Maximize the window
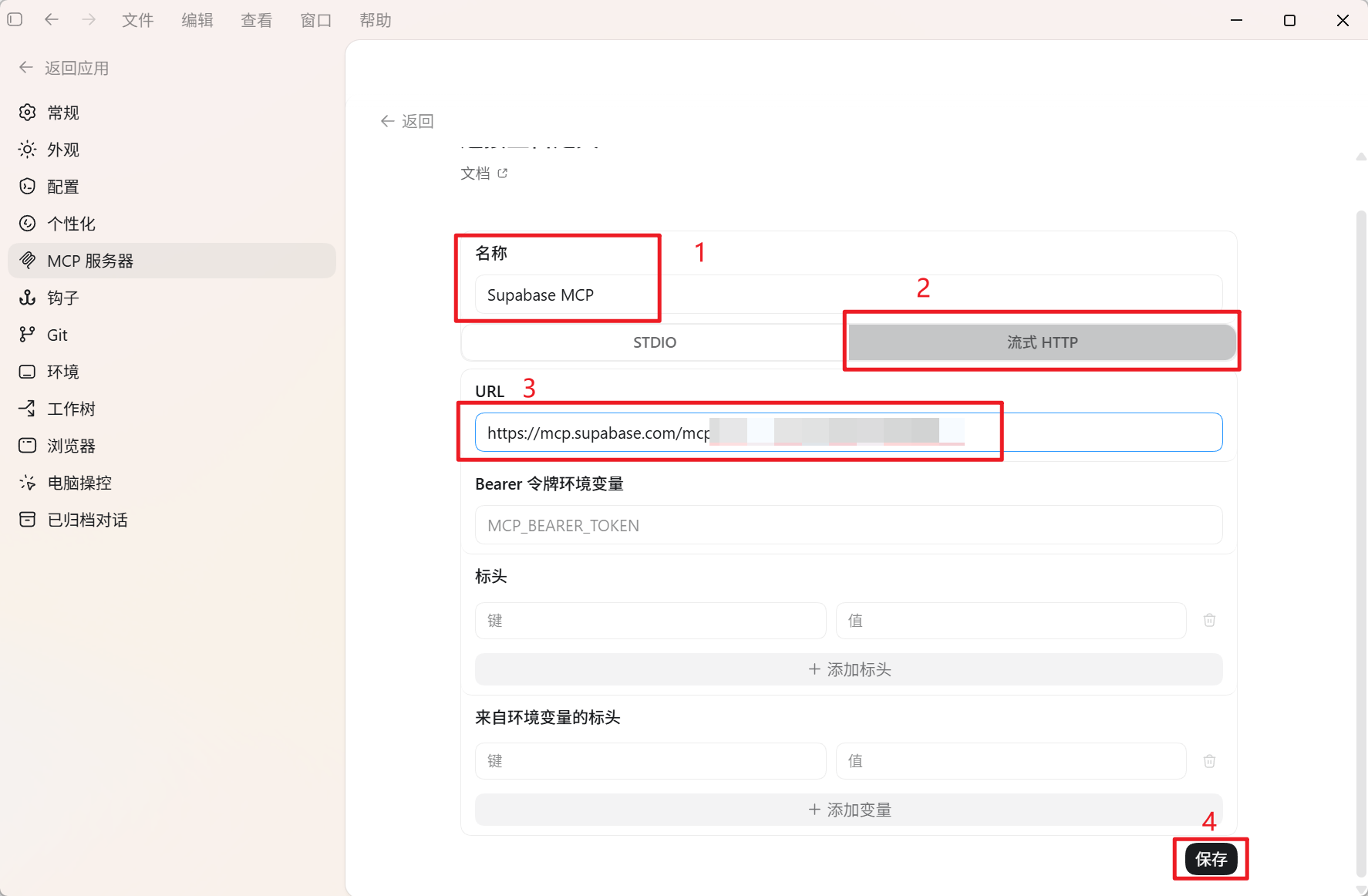The width and height of the screenshot is (1368, 896). (x=1289, y=20)
